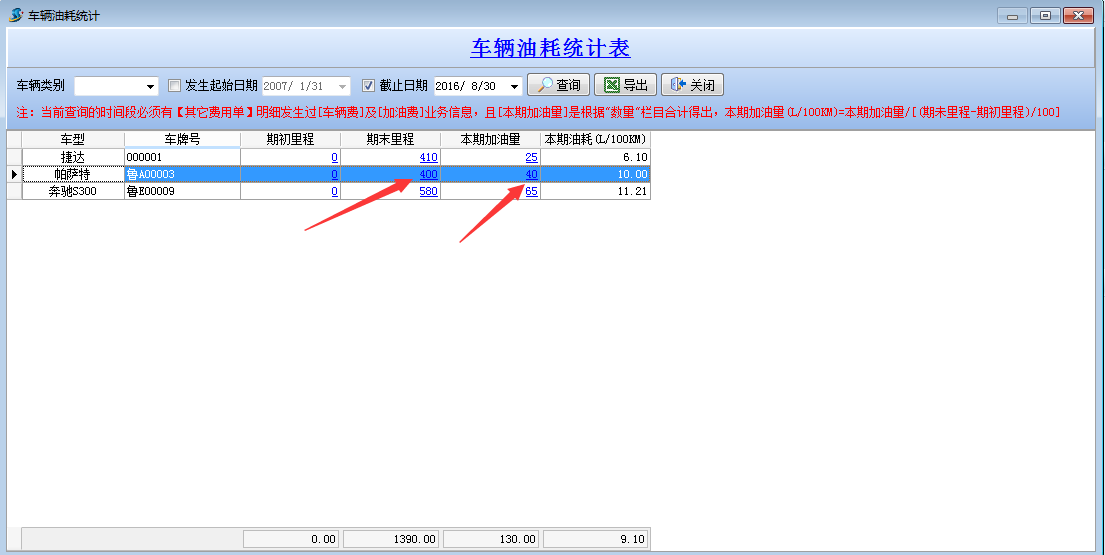Viewport: 1105px width, 555px height.
Task: Click the app icon in title bar
Action: 15,15
